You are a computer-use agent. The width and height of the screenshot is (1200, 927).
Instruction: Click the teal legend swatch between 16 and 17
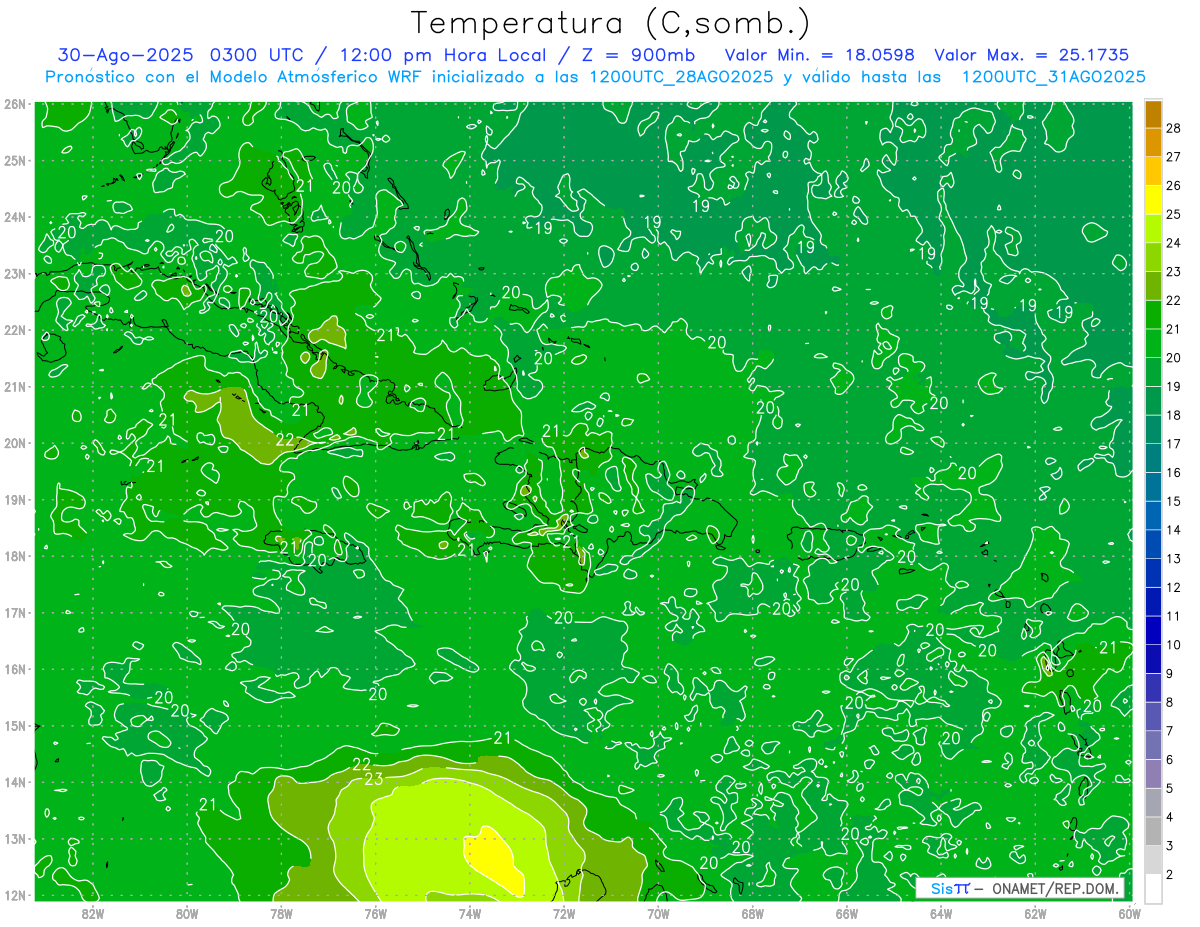pos(1153,458)
